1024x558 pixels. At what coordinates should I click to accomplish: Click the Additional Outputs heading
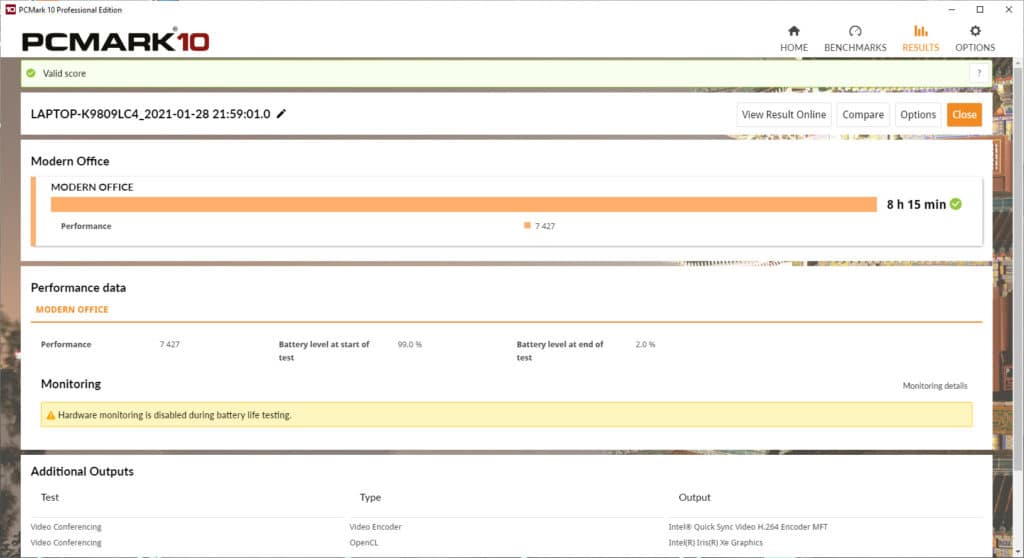(82, 471)
